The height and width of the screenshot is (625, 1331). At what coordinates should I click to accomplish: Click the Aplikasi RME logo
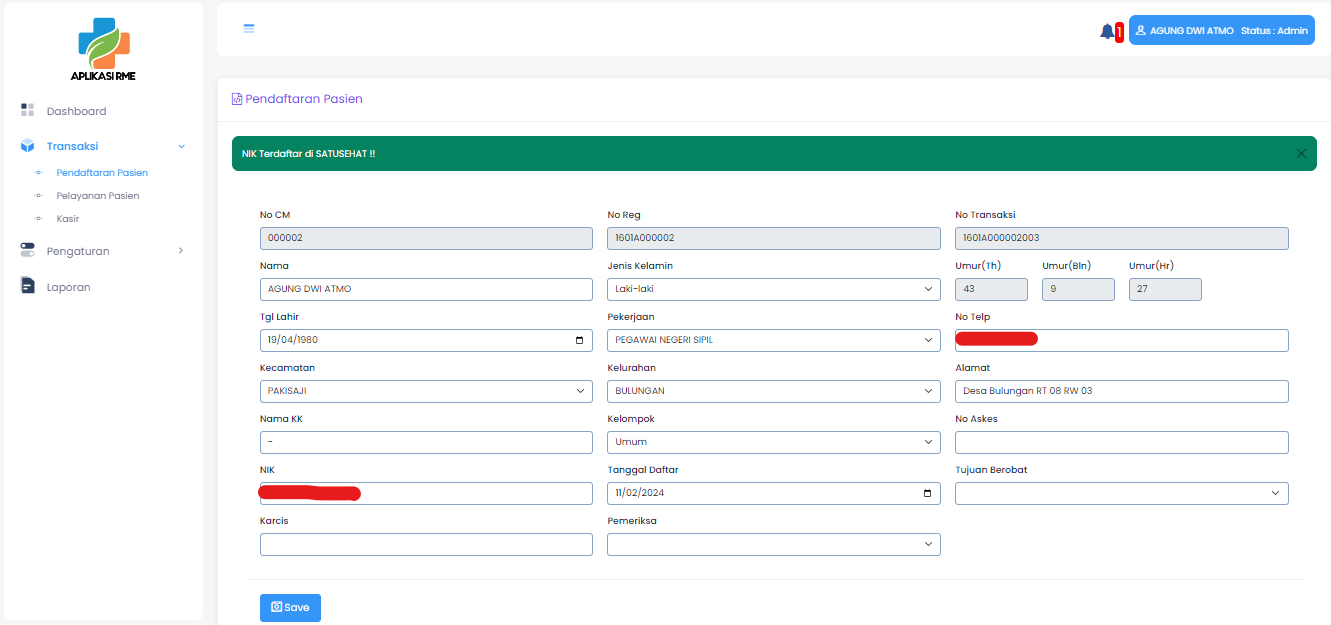click(103, 49)
